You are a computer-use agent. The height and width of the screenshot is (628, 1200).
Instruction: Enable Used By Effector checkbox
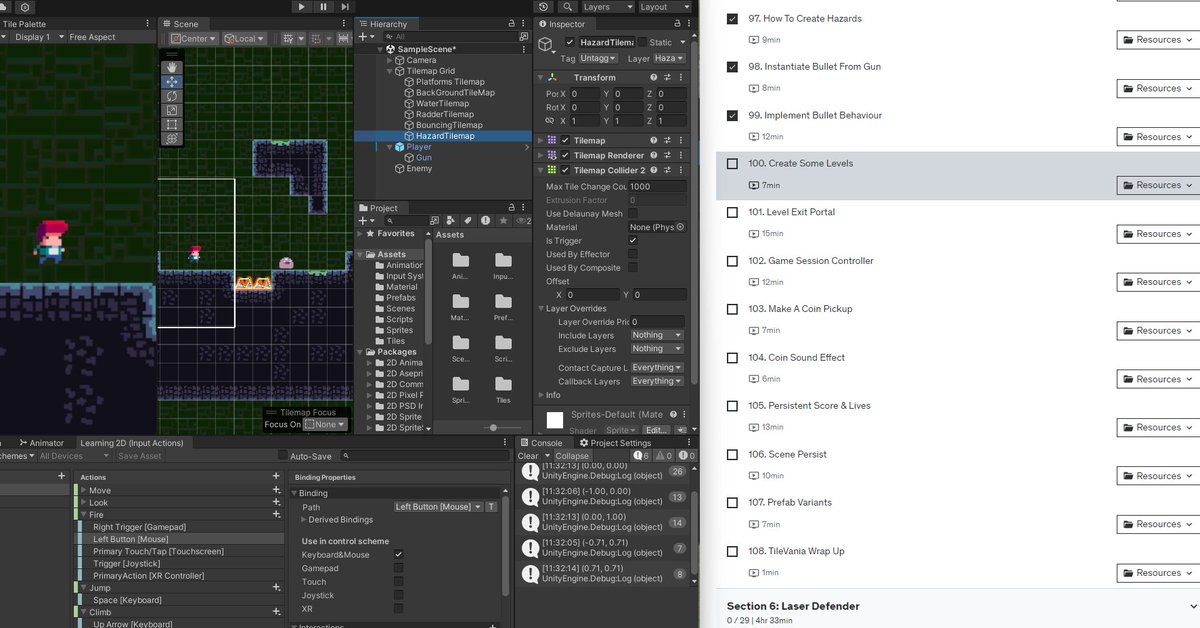tap(633, 254)
